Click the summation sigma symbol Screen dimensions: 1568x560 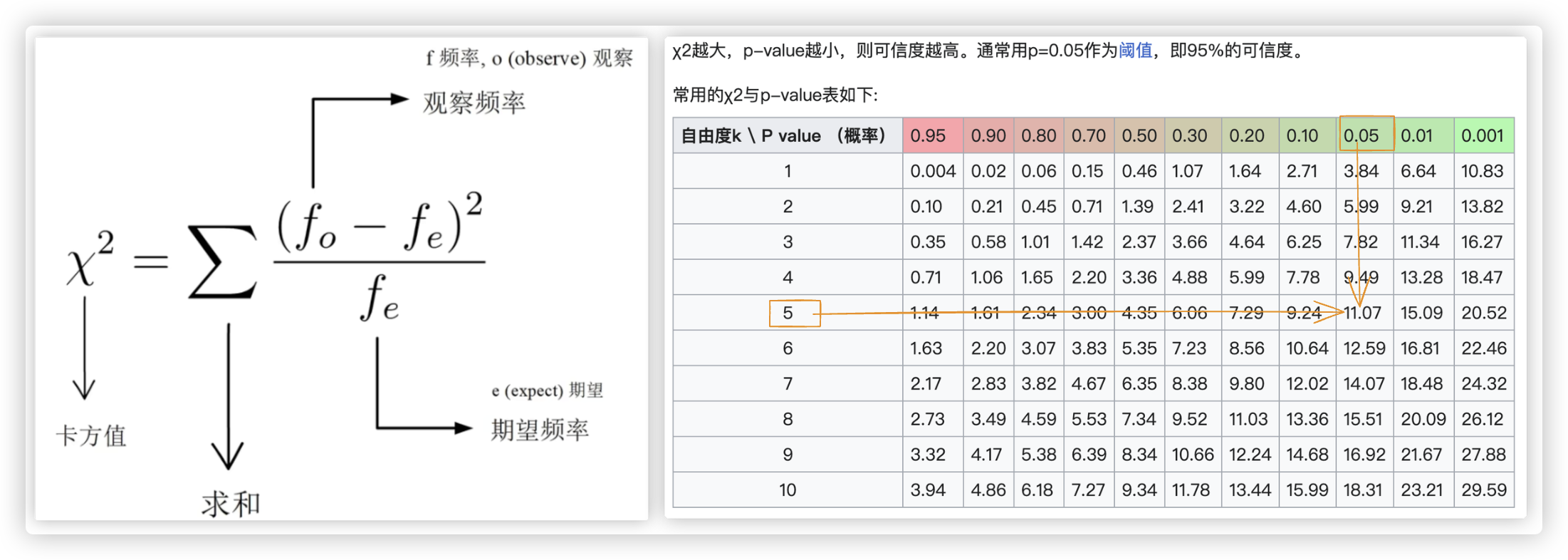point(222,262)
